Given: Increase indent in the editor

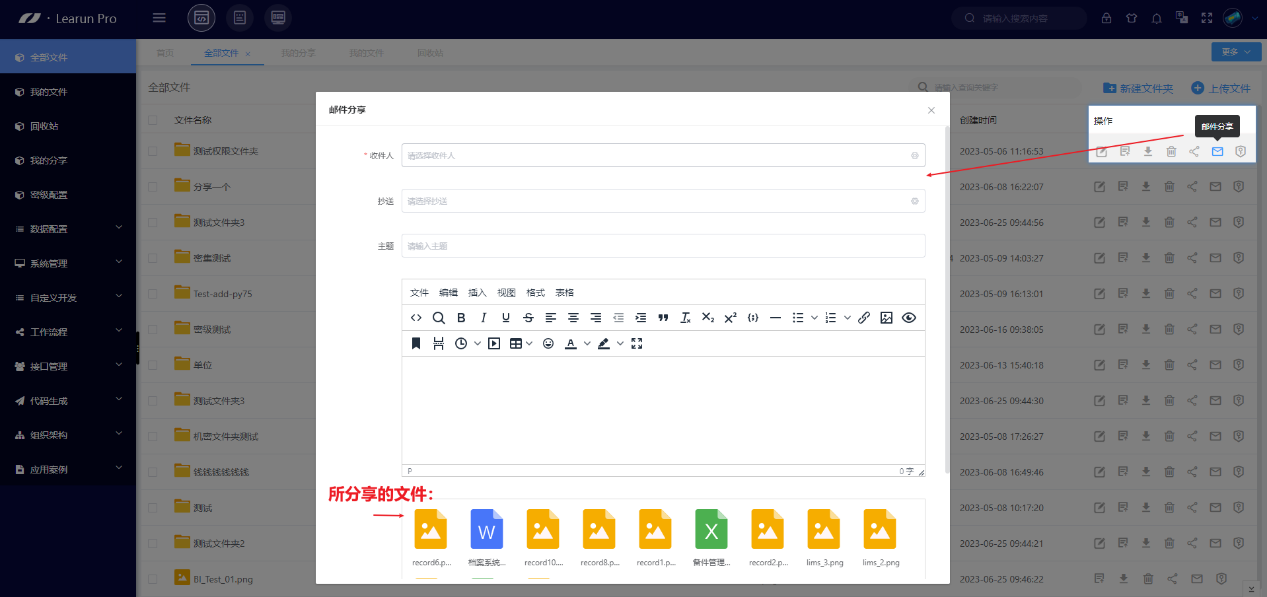Looking at the screenshot, I should pos(641,318).
